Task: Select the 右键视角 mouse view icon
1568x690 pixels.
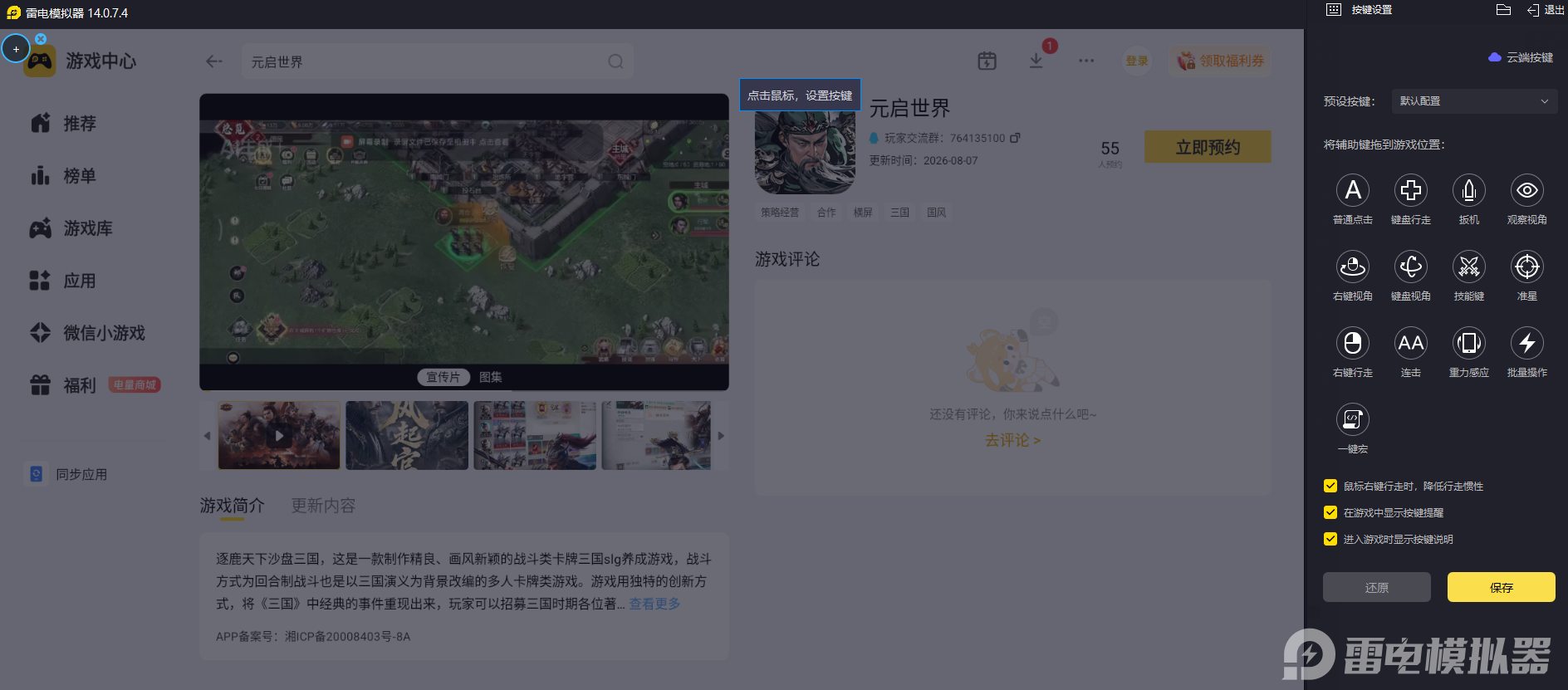Action: tap(1353, 267)
